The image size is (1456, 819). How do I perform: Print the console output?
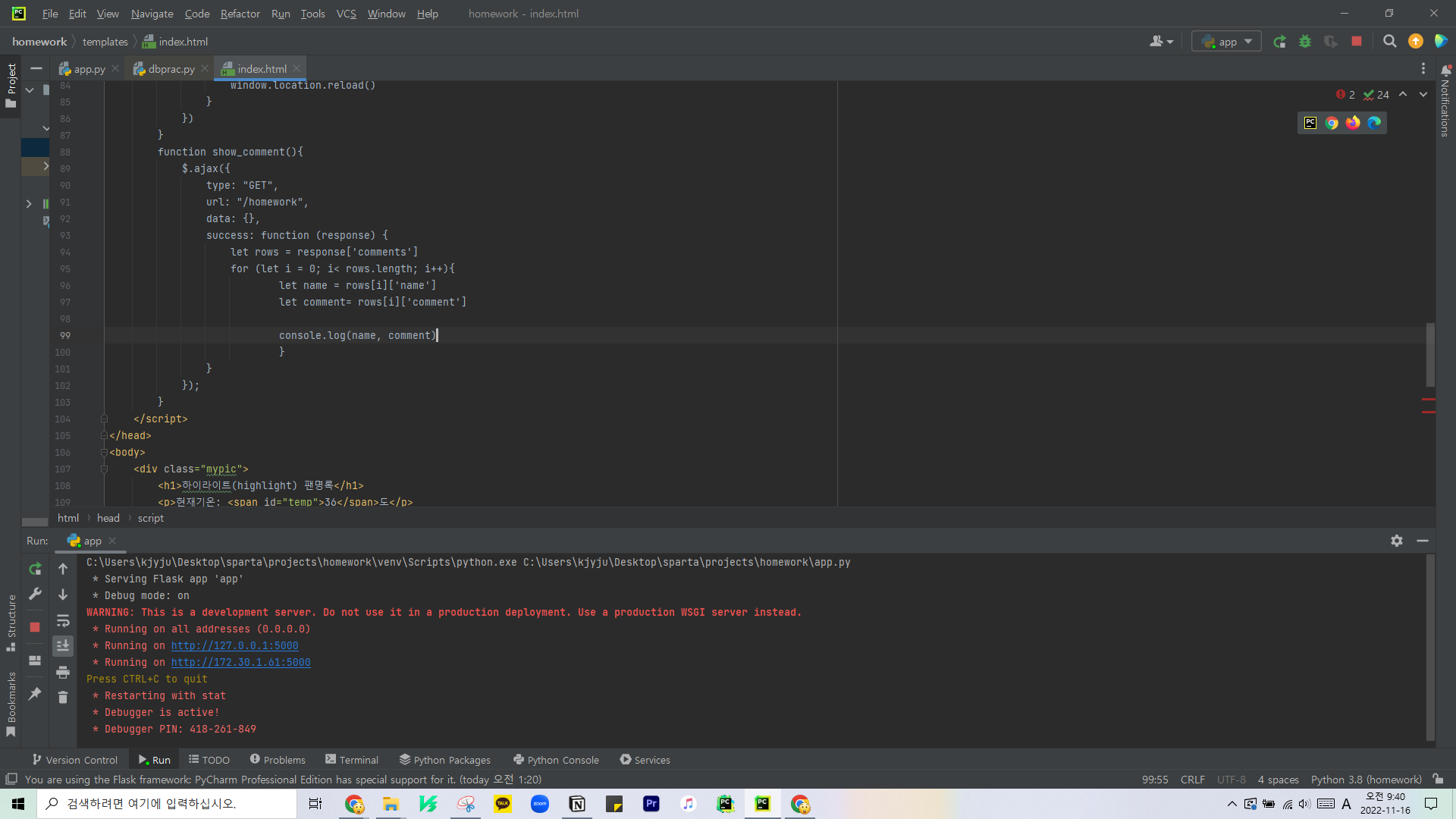(63, 672)
